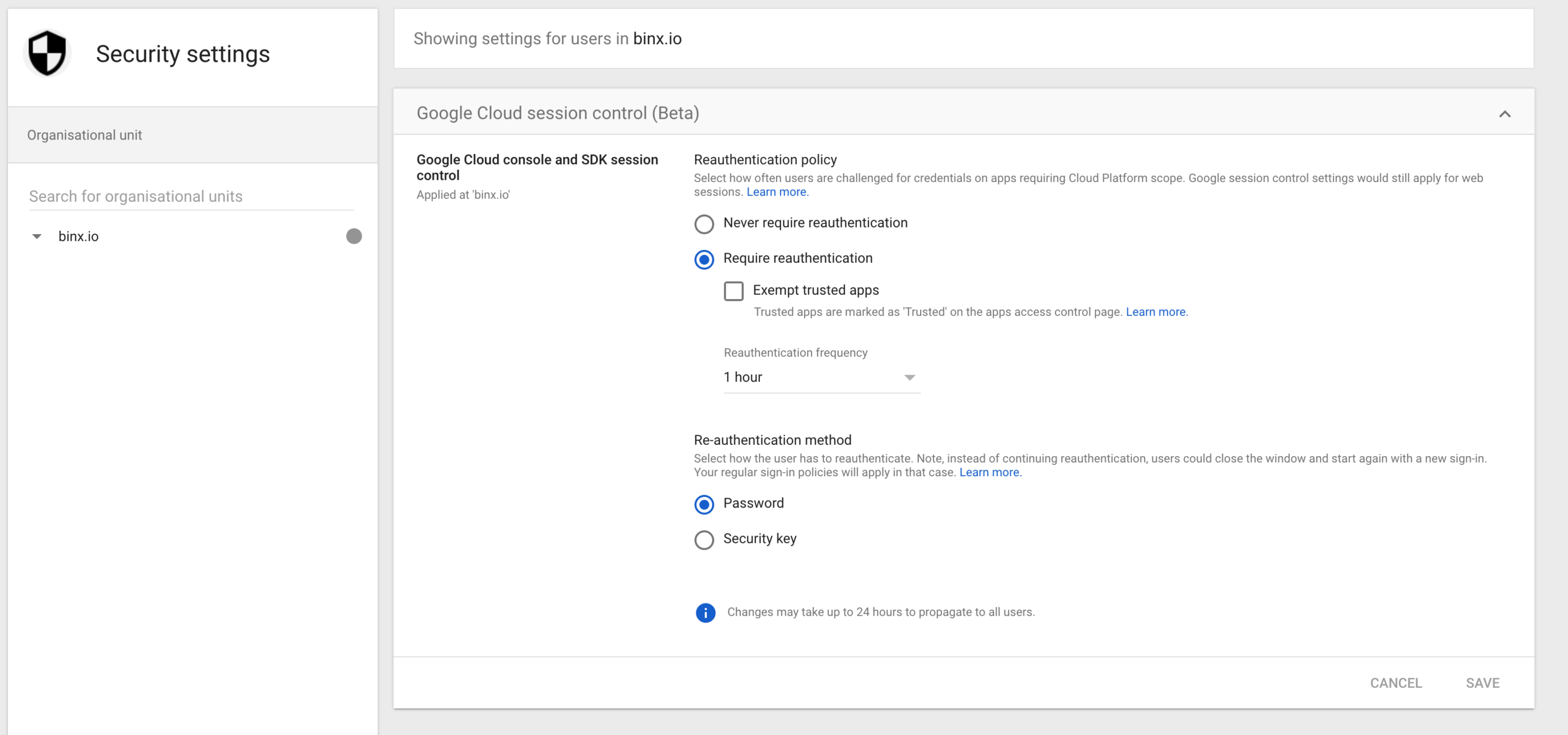This screenshot has height=735, width=1568.
Task: Click the Security settings shield icon
Action: (x=48, y=54)
